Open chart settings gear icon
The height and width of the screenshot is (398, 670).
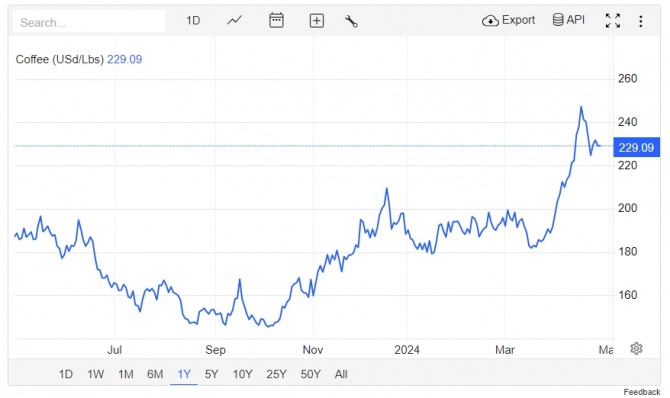[x=636, y=348]
